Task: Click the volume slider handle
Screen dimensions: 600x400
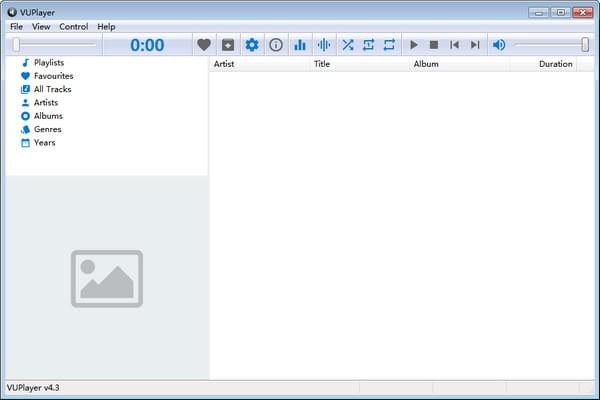Action: click(585, 45)
